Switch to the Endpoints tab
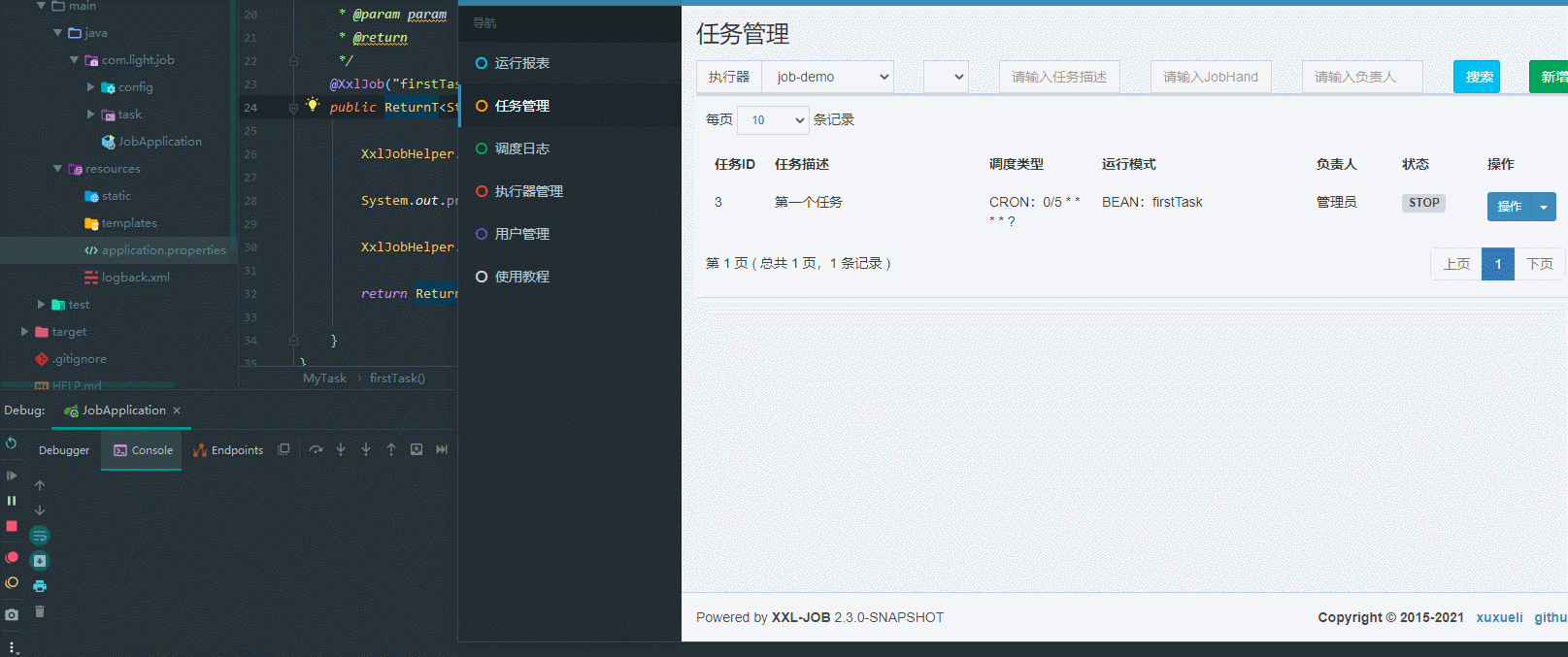This screenshot has height=657, width=1568. [228, 450]
